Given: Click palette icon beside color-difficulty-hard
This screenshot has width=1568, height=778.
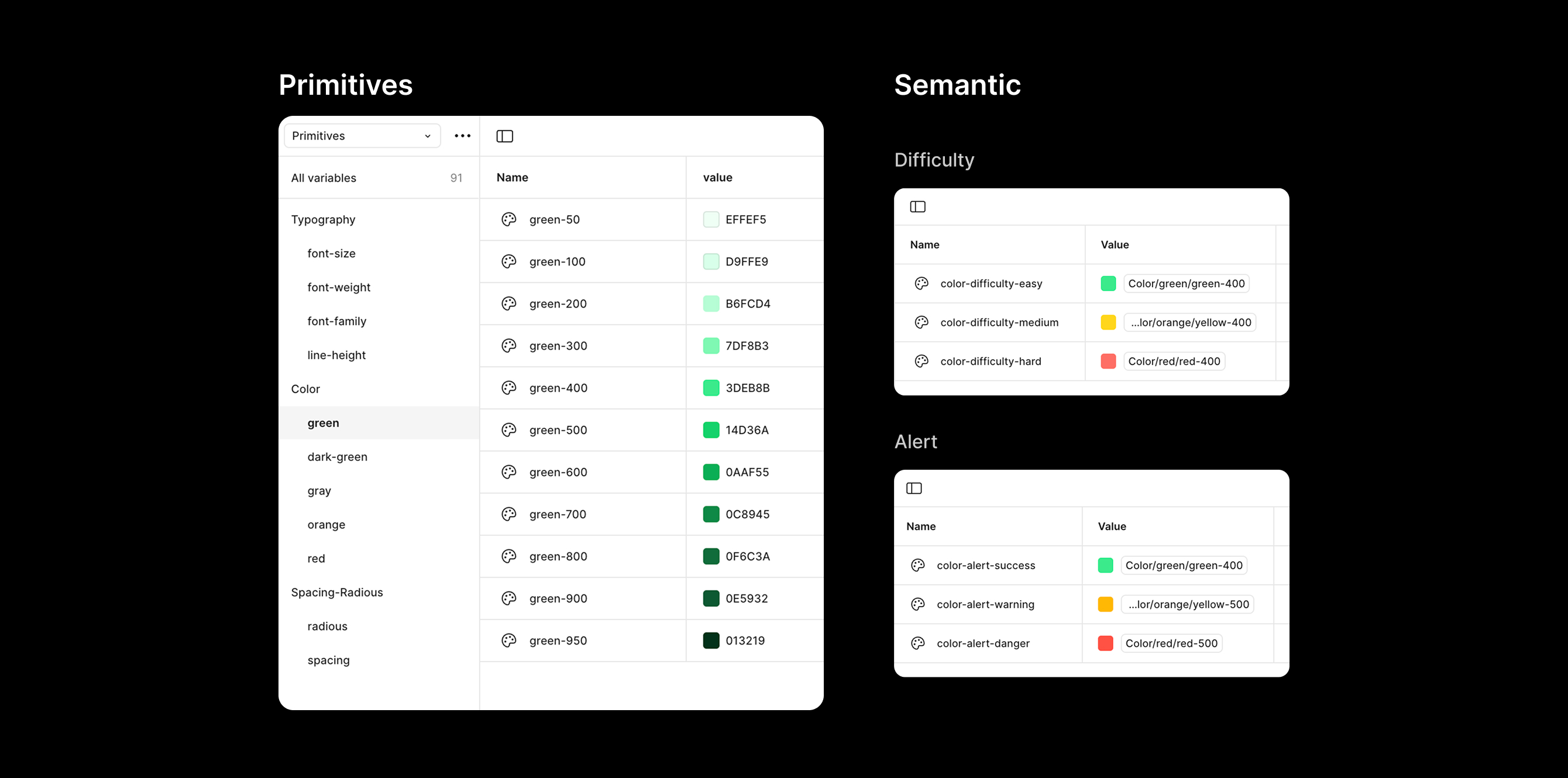Looking at the screenshot, I should tap(921, 361).
